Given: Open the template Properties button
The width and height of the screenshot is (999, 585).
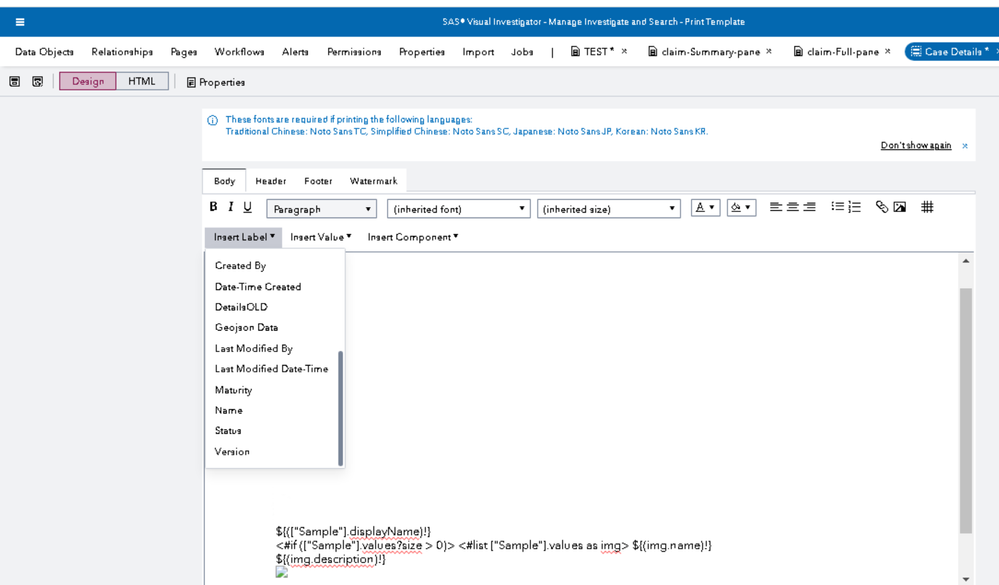Looking at the screenshot, I should [215, 82].
